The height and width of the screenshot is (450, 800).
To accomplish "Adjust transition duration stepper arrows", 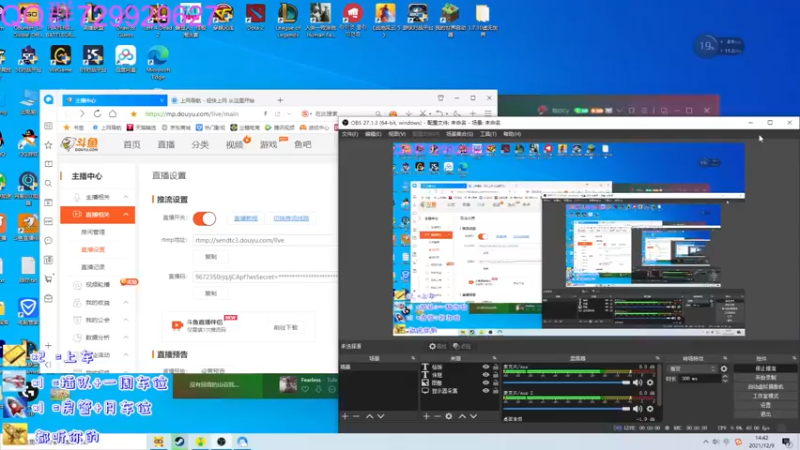I will (x=724, y=379).
